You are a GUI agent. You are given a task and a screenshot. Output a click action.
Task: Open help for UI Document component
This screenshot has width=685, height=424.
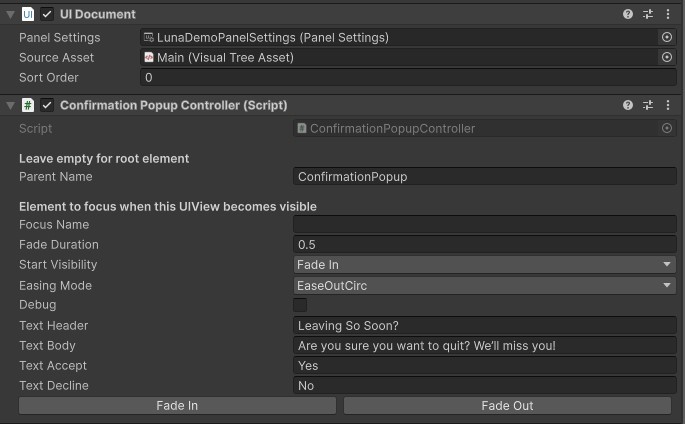click(x=628, y=15)
